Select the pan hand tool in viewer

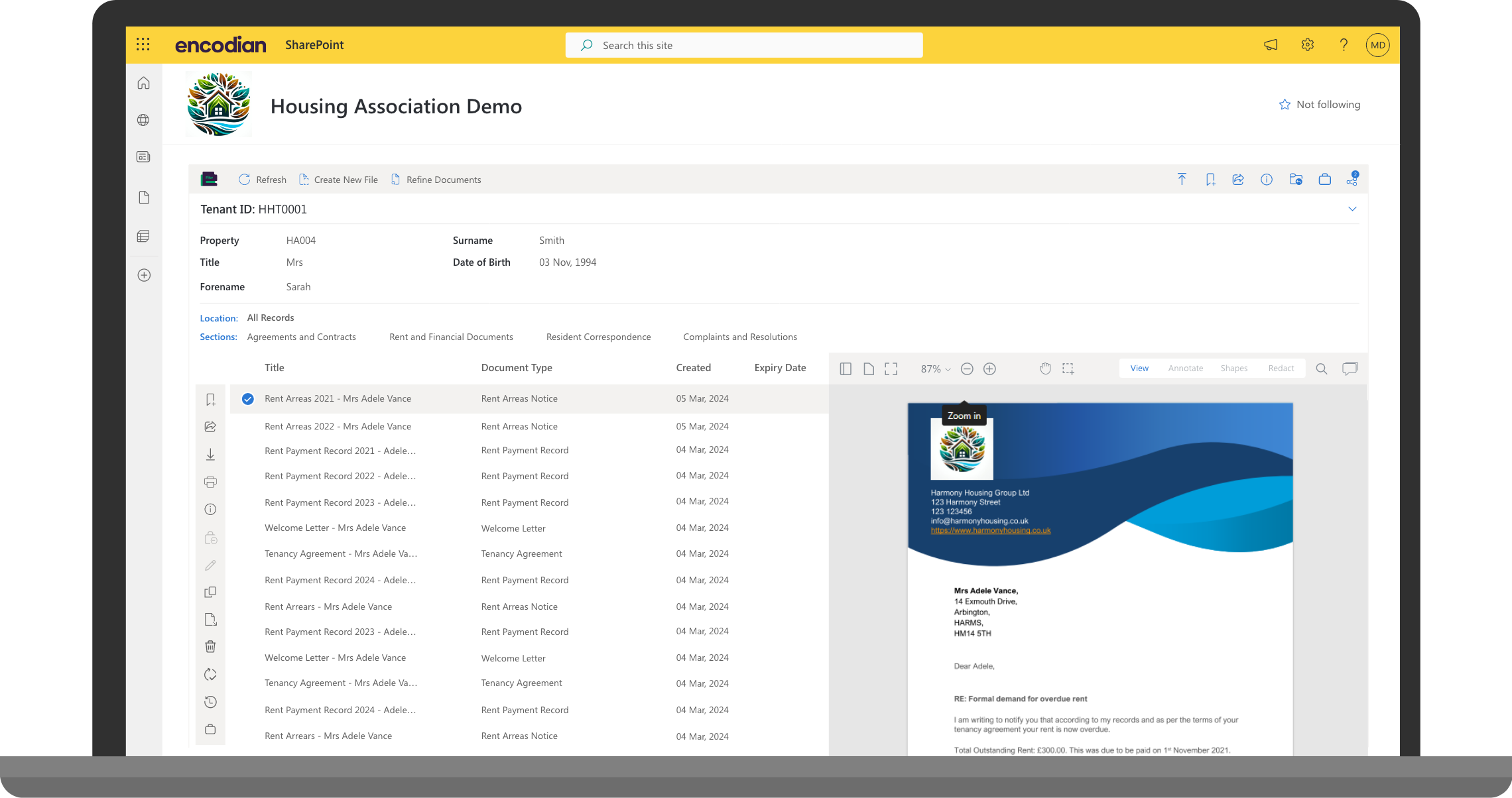pyautogui.click(x=1045, y=369)
